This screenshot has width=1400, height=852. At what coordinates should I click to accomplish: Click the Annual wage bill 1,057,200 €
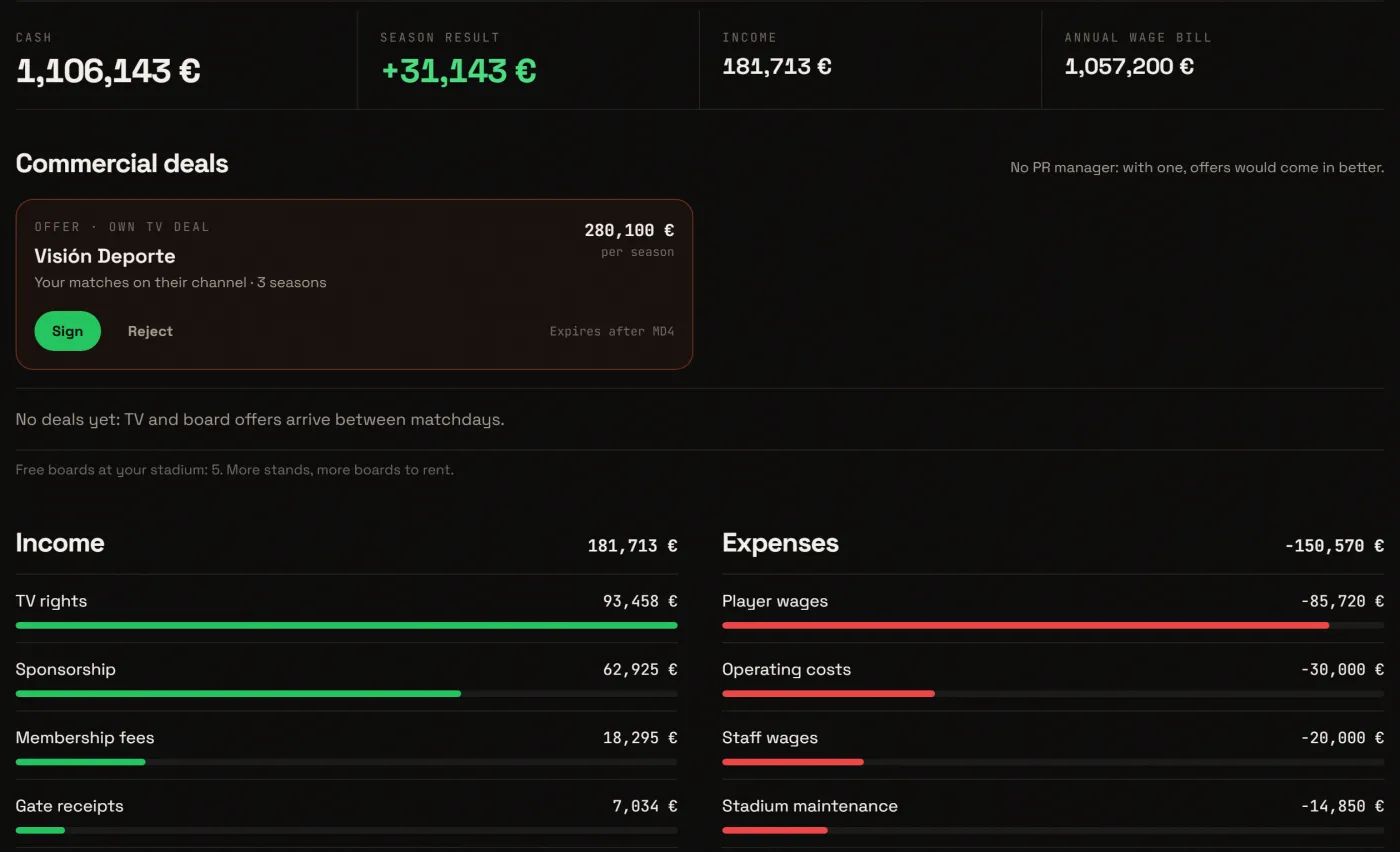pyautogui.click(x=1129, y=66)
